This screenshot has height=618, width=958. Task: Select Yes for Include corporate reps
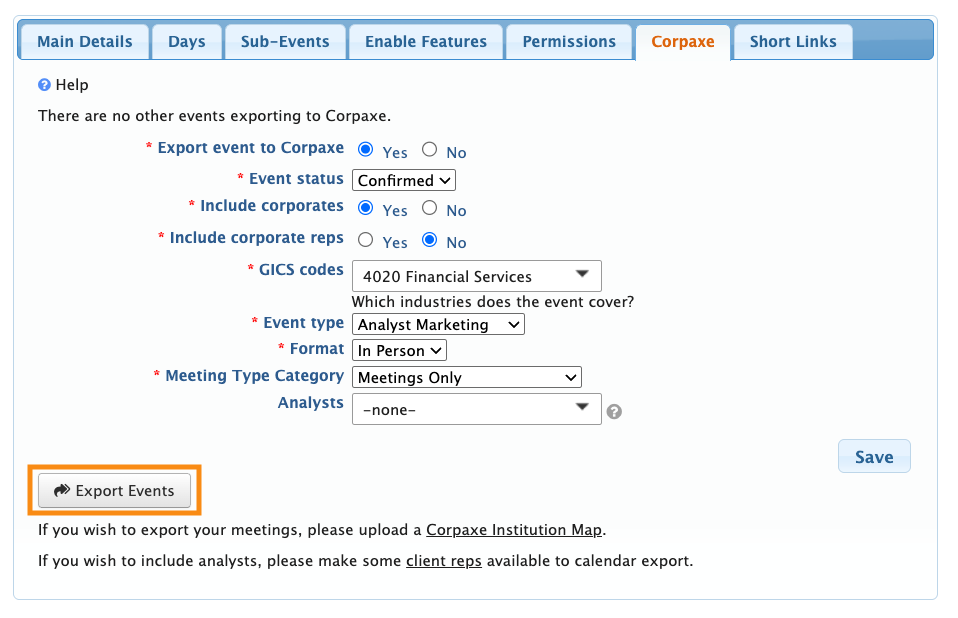(366, 240)
